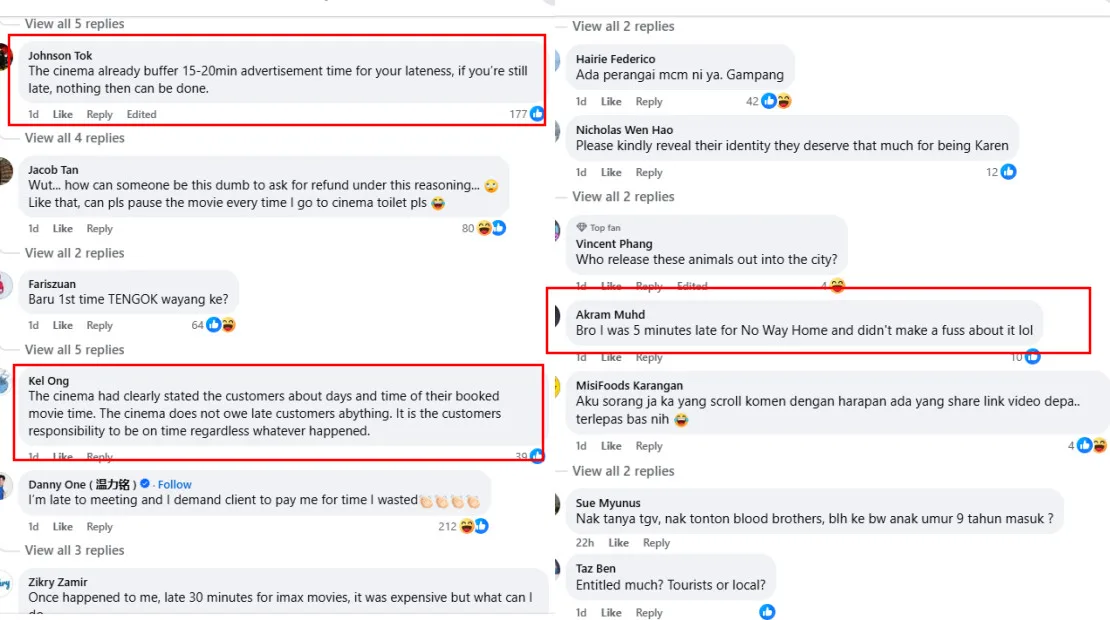This screenshot has width=1110, height=620.
Task: Click reaction icons on Danny One's comment
Action: (x=474, y=526)
